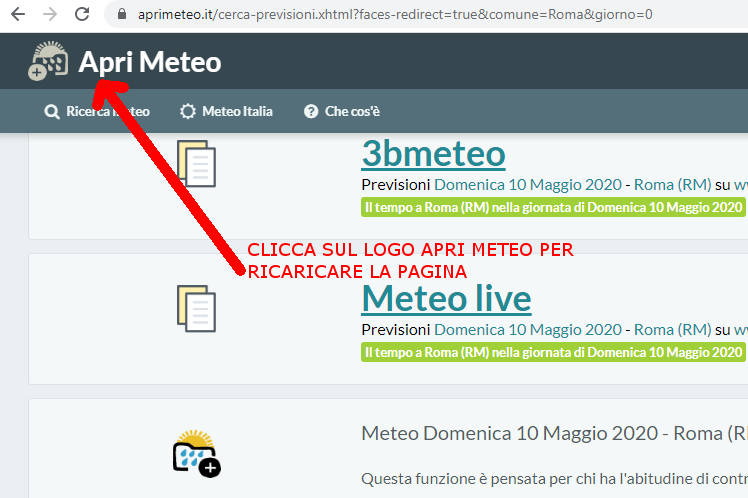This screenshot has width=748, height=498.
Task: Click the weather folder plus icon in the bottom card
Action: [x=197, y=453]
